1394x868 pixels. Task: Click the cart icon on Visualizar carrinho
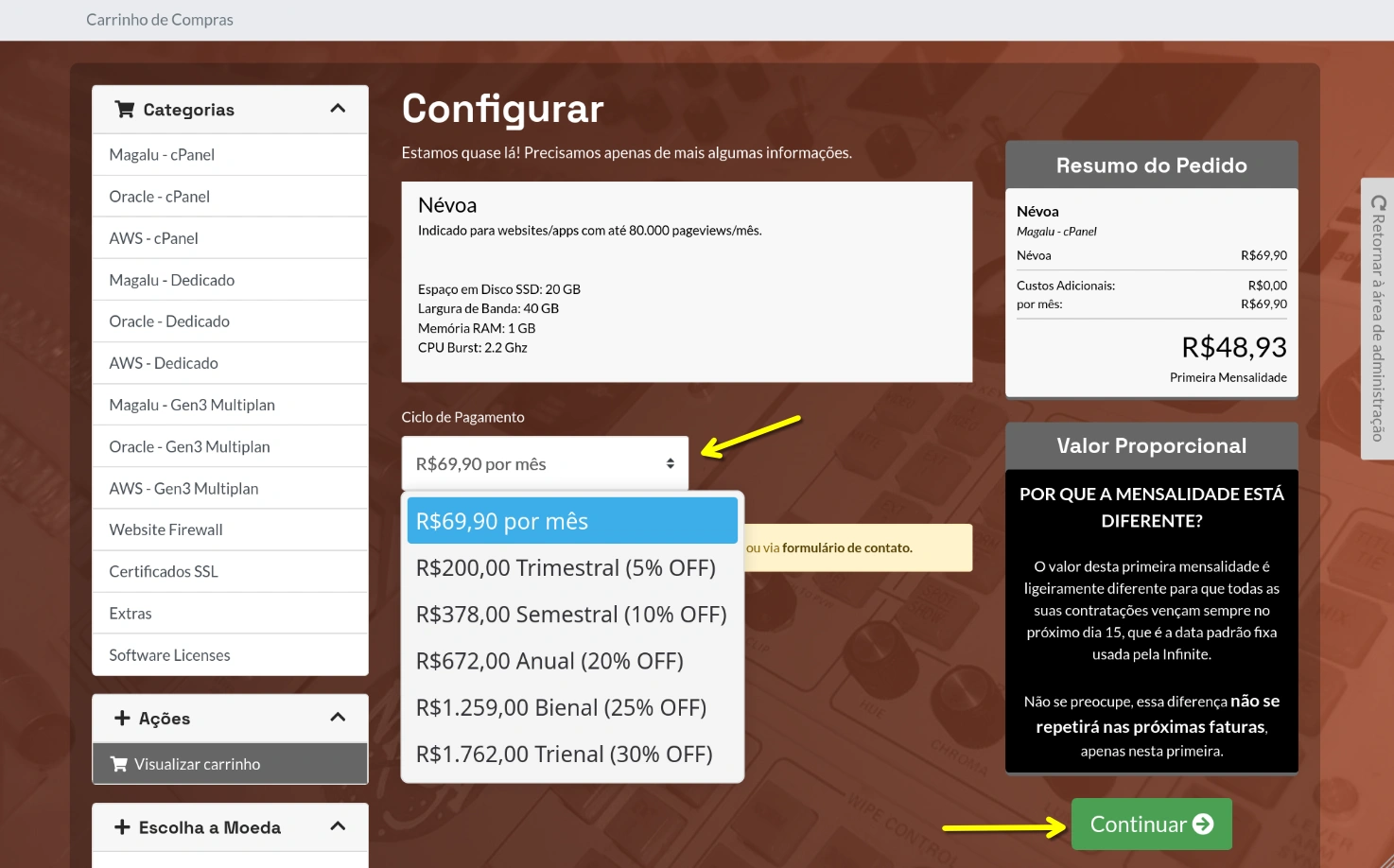(x=118, y=764)
